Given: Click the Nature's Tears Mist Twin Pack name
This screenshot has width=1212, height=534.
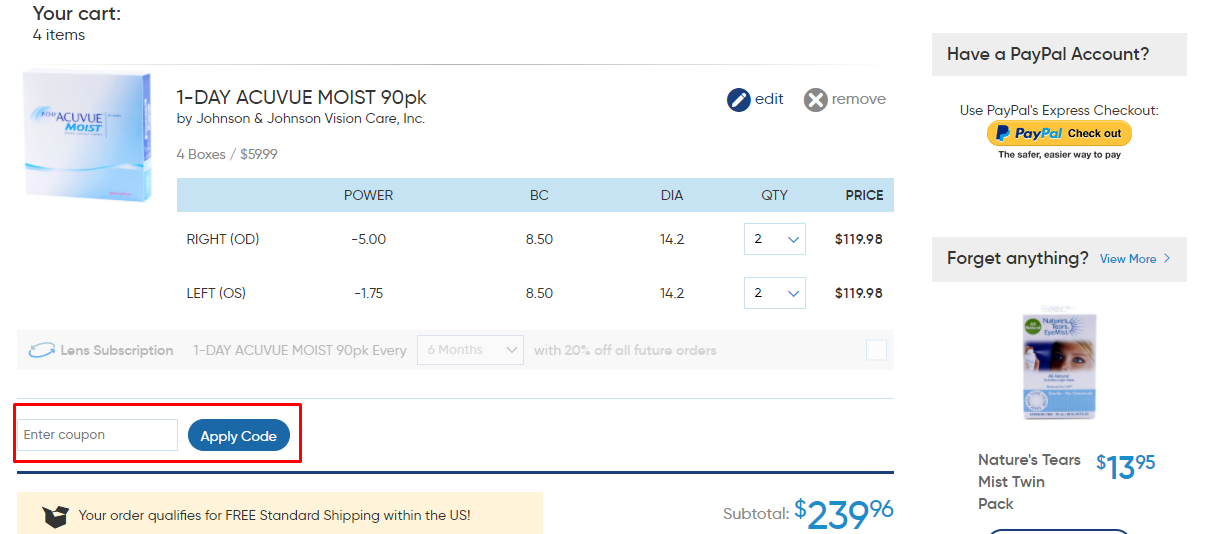Looking at the screenshot, I should 1030,482.
